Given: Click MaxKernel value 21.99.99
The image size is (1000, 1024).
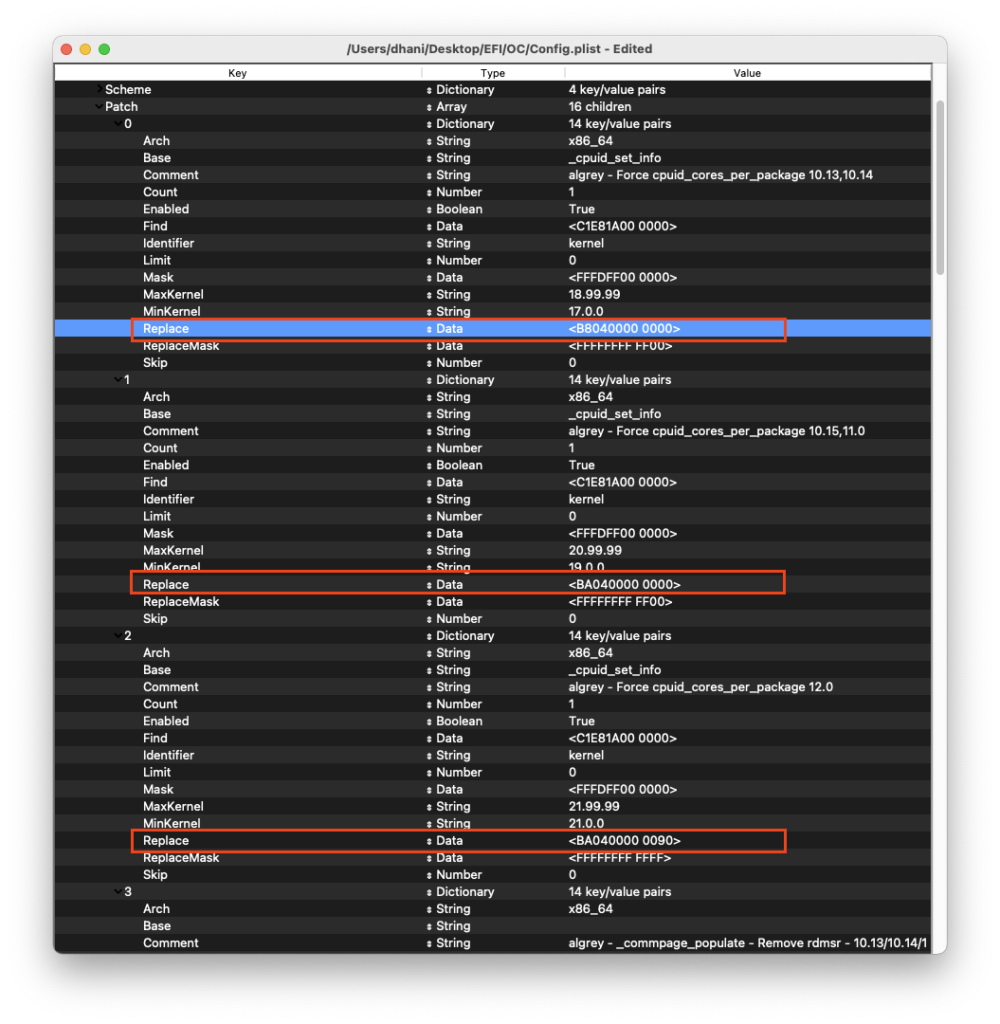Looking at the screenshot, I should 594,807.
